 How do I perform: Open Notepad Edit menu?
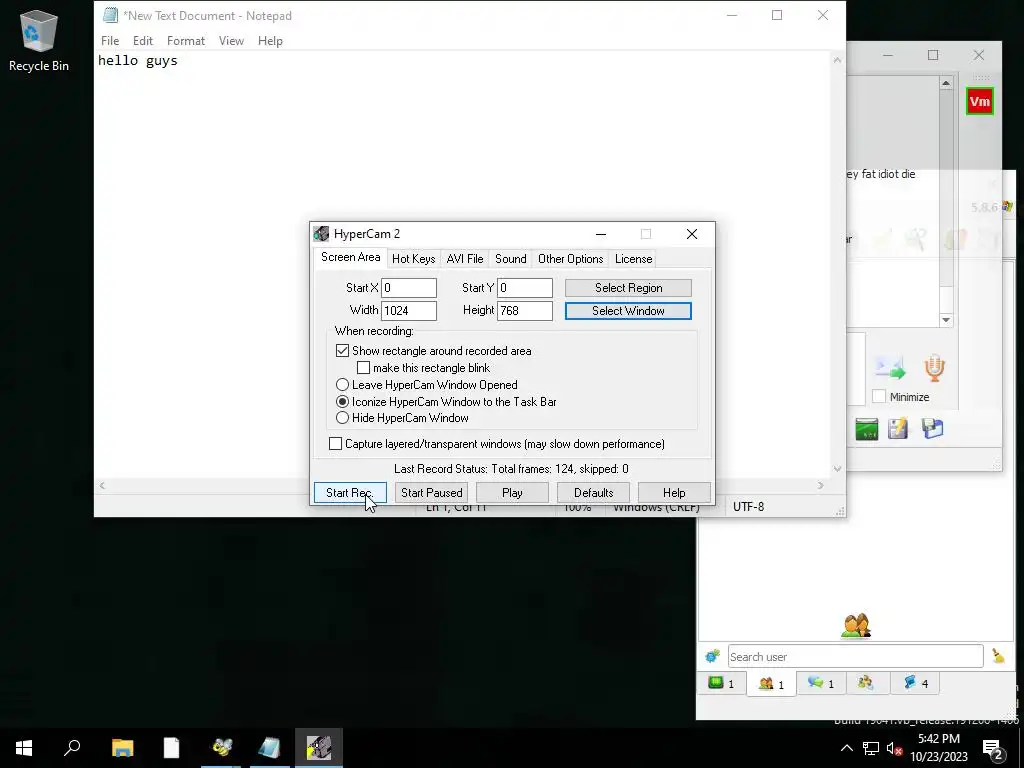coord(142,40)
